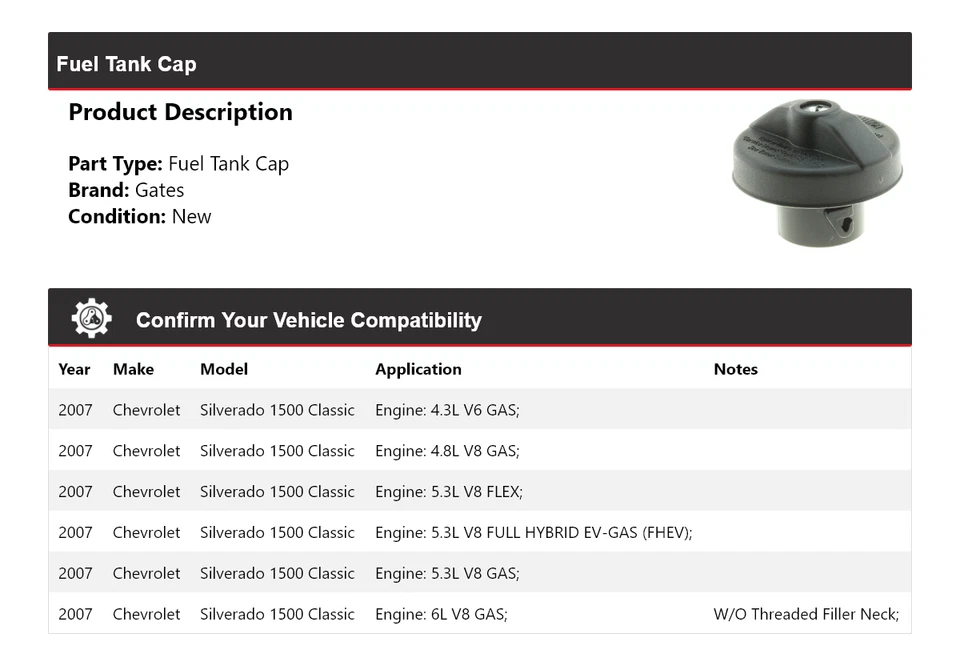Select the 5.3L V8 FULL HYBRID row
This screenshot has height=666, width=960.
pyautogui.click(x=533, y=533)
